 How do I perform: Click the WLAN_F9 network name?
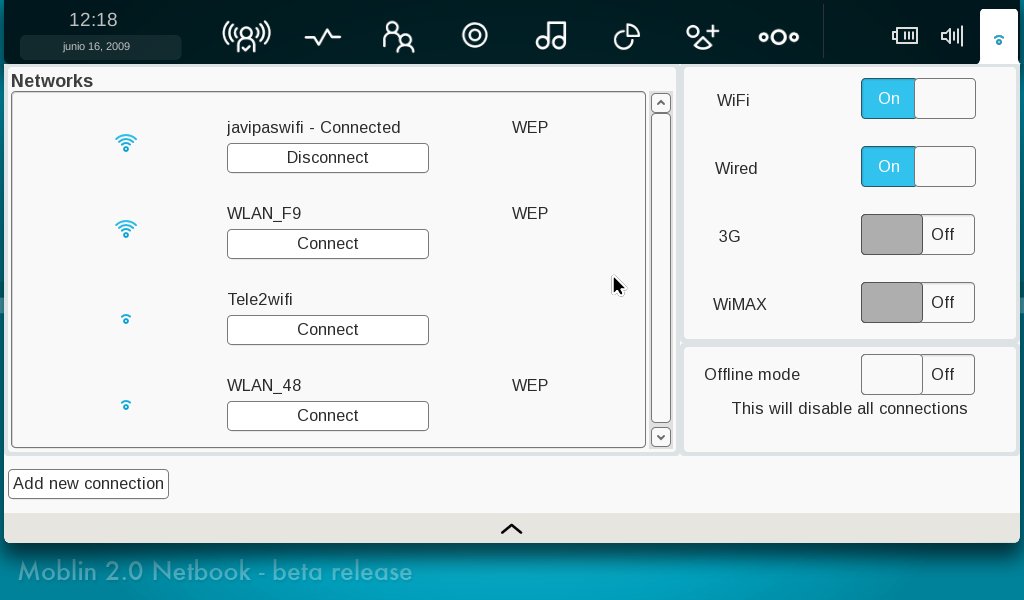pos(264,213)
